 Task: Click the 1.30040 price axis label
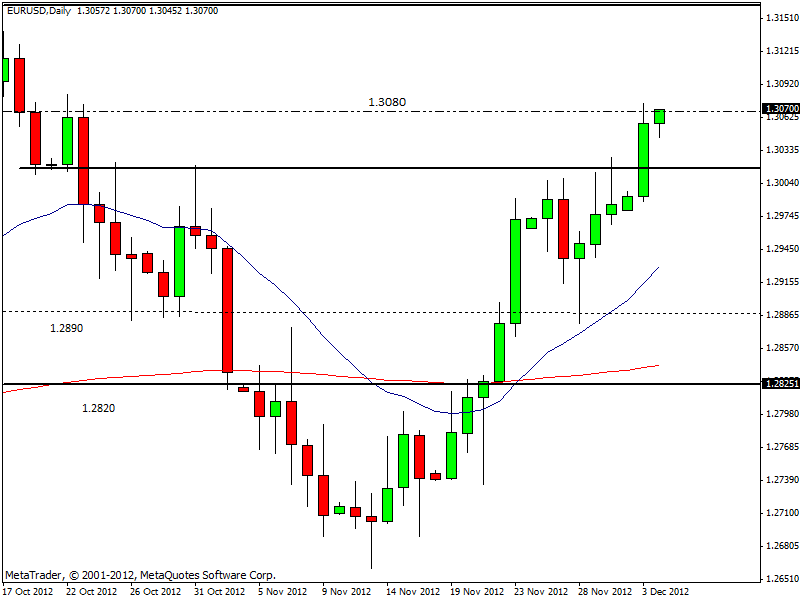click(x=781, y=183)
